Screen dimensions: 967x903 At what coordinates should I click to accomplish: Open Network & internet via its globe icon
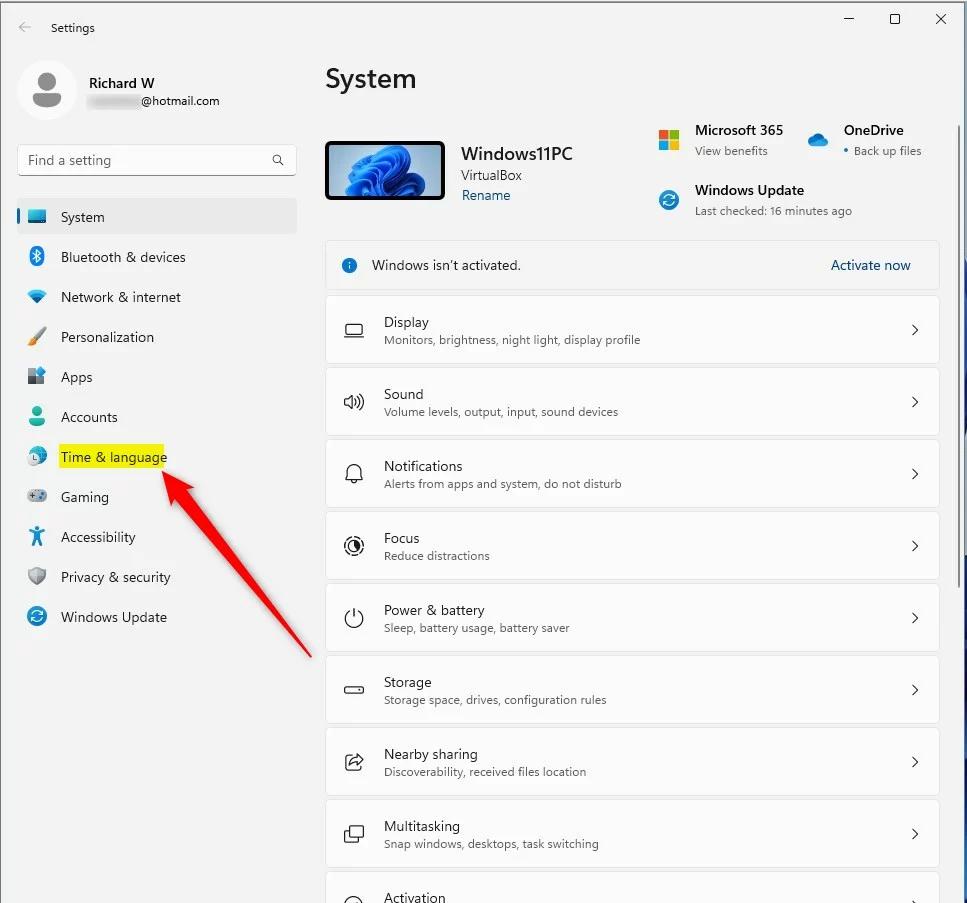(37, 297)
